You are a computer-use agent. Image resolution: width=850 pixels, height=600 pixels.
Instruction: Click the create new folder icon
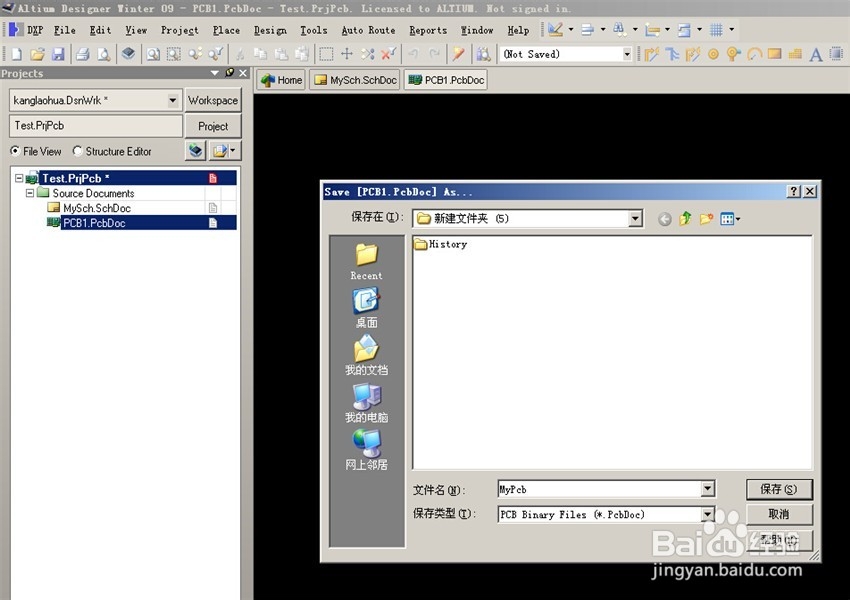coord(706,219)
